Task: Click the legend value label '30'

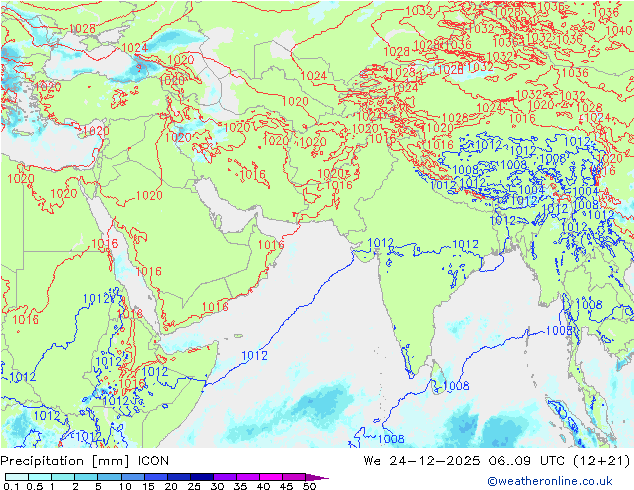Action: click(217, 486)
